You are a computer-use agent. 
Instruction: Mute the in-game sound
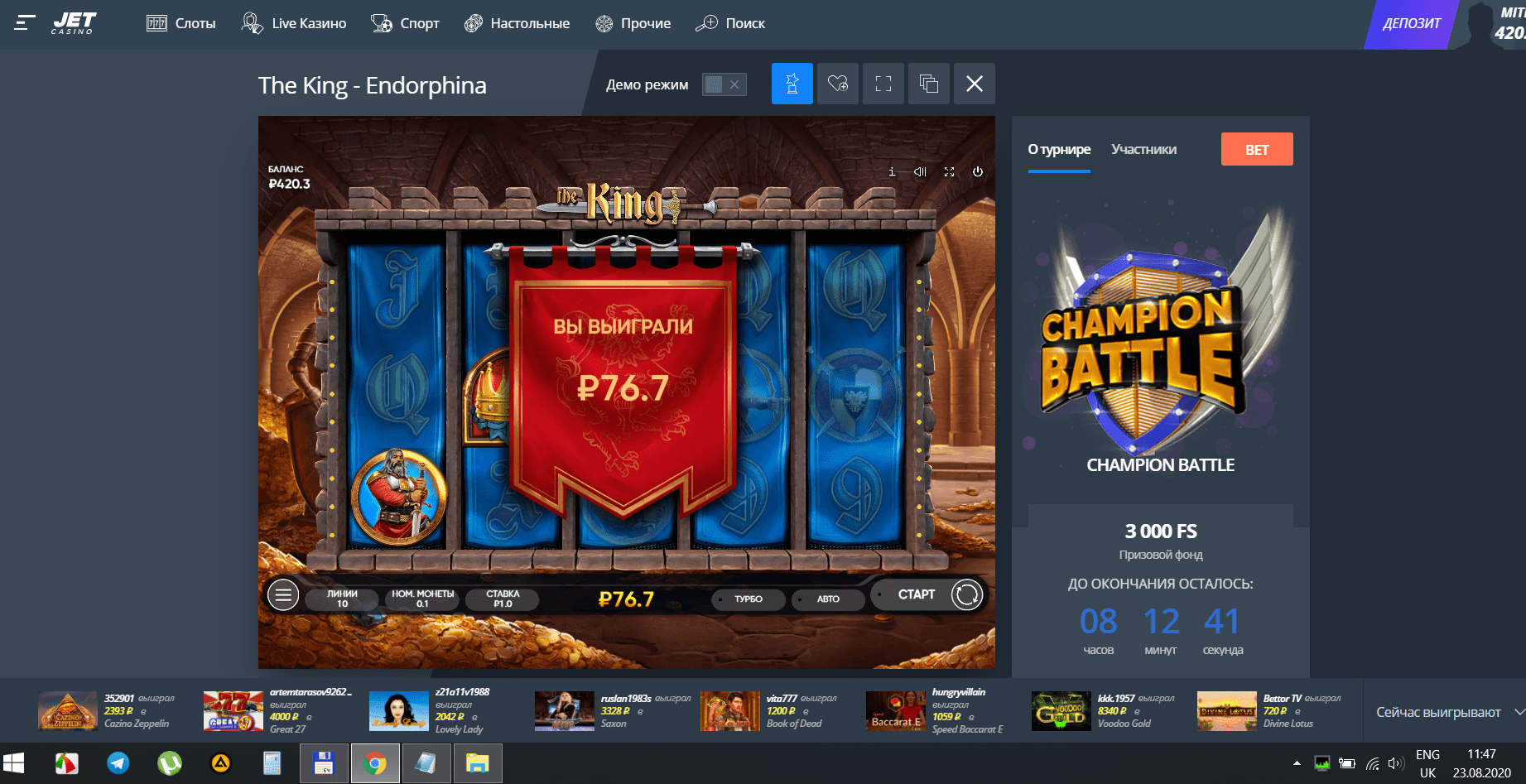point(920,172)
